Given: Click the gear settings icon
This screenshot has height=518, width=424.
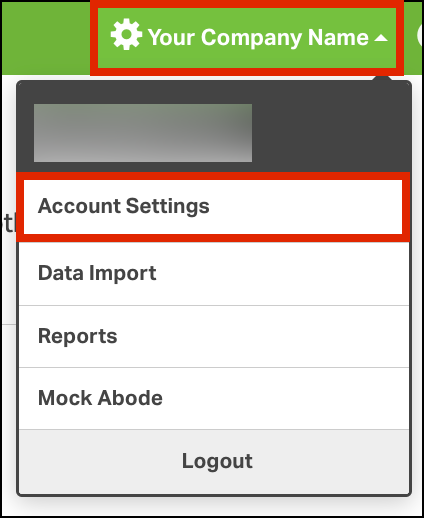Looking at the screenshot, I should coord(126,35).
